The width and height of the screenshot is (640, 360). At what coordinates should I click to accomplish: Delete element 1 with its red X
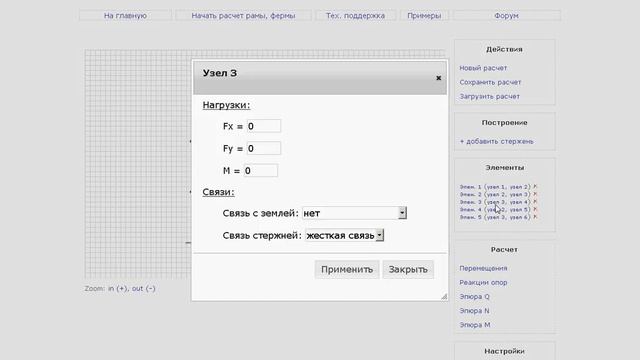coord(535,187)
